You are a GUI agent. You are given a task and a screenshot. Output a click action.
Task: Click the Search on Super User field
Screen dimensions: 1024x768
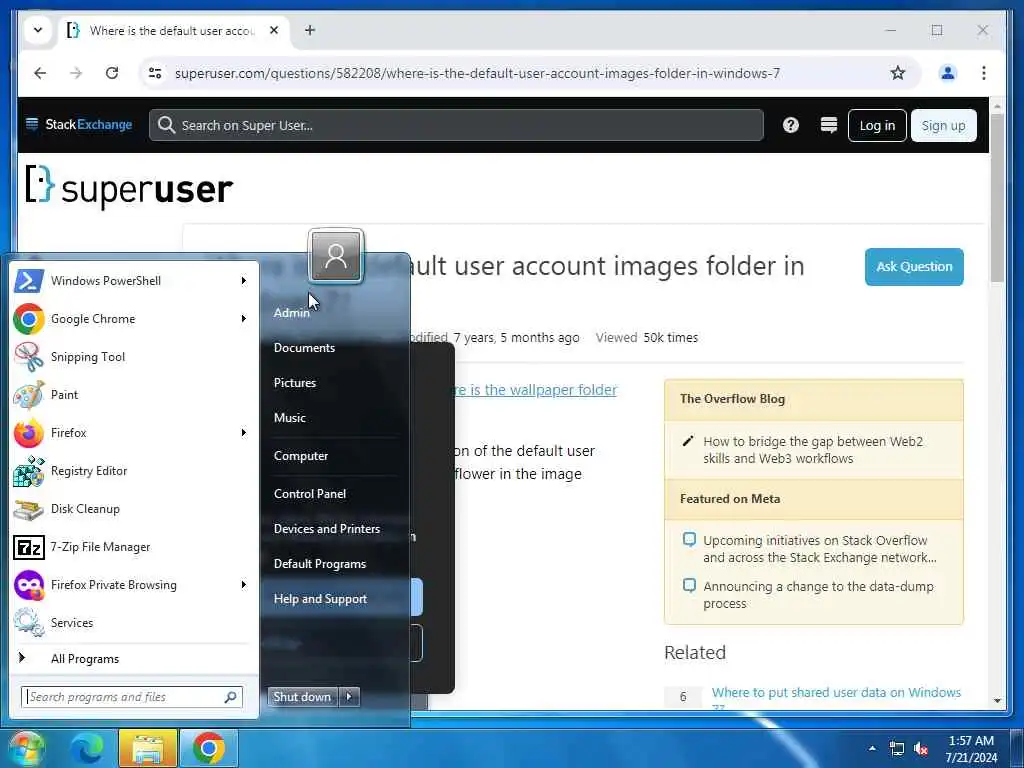click(456, 125)
